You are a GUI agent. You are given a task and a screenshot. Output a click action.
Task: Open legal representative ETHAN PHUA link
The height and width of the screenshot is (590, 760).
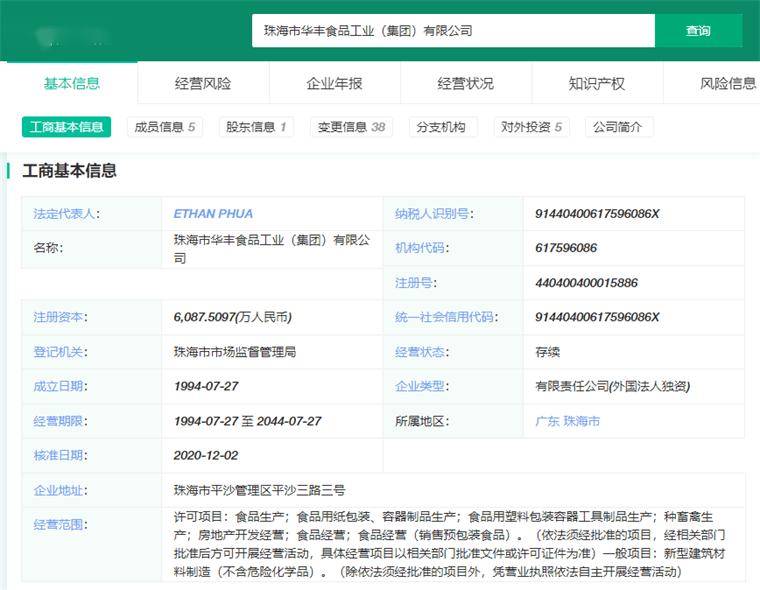click(213, 214)
